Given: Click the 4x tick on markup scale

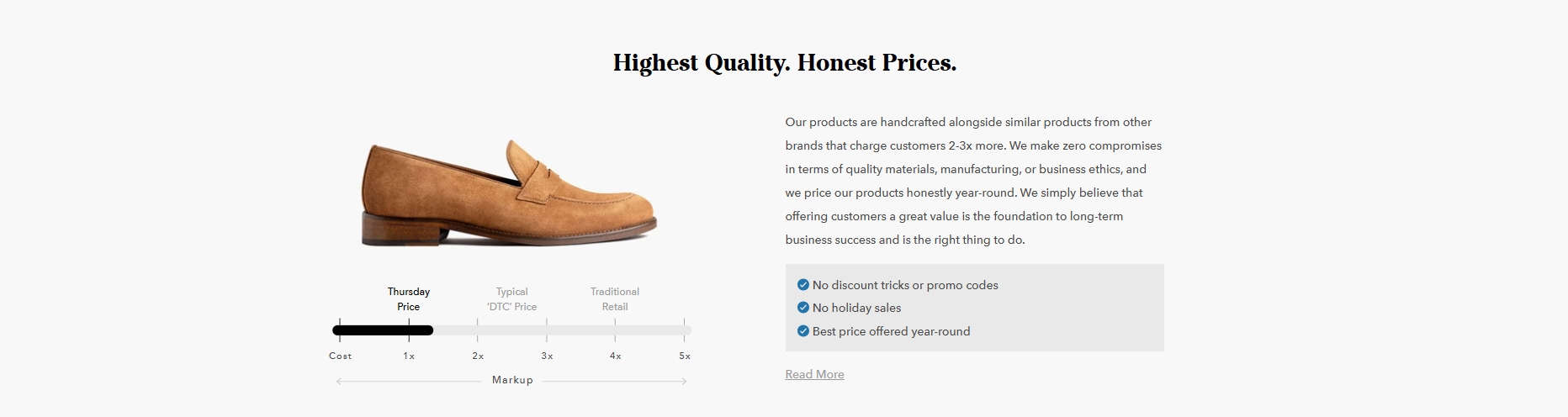Looking at the screenshot, I should tap(616, 356).
